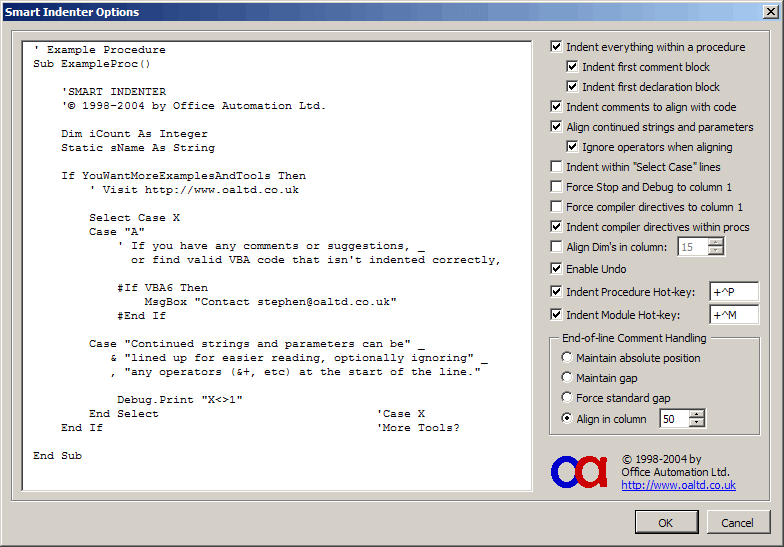This screenshot has height=547, width=784.
Task: Toggle Indent first declaration block checkbox
Action: [572, 86]
